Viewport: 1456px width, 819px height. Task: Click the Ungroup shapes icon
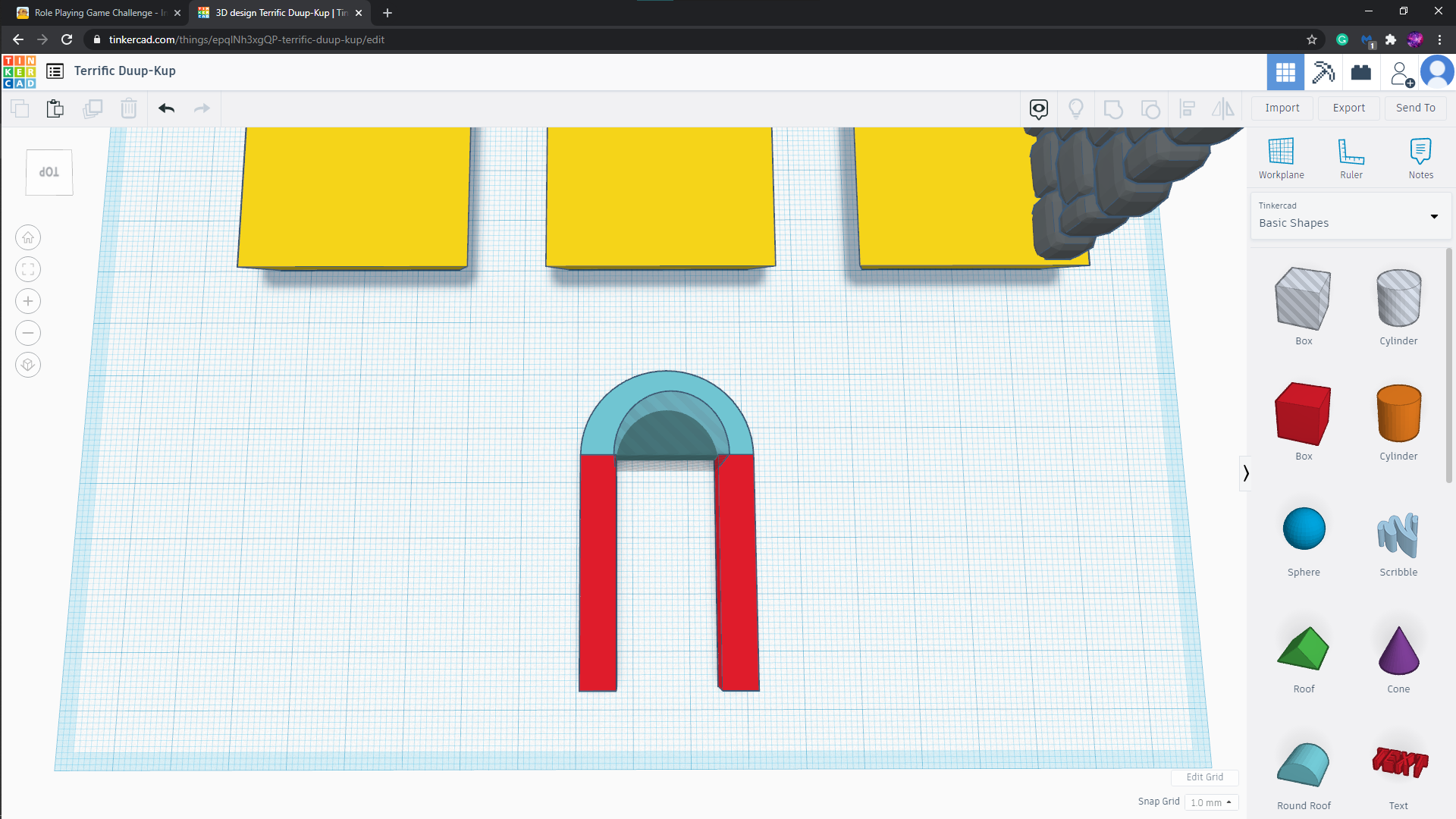(x=1150, y=109)
